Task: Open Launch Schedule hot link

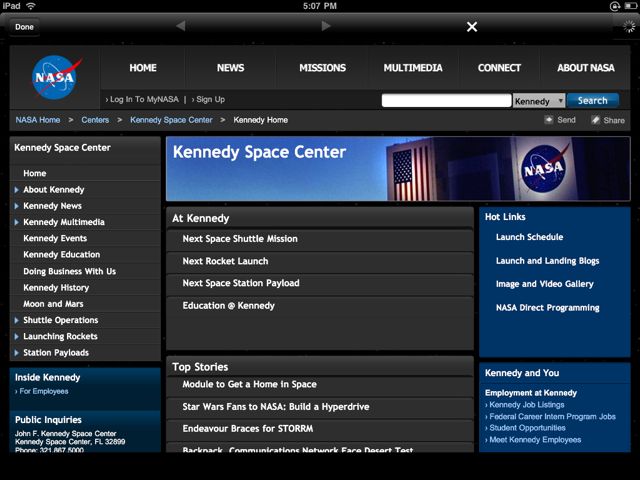Action: [529, 237]
